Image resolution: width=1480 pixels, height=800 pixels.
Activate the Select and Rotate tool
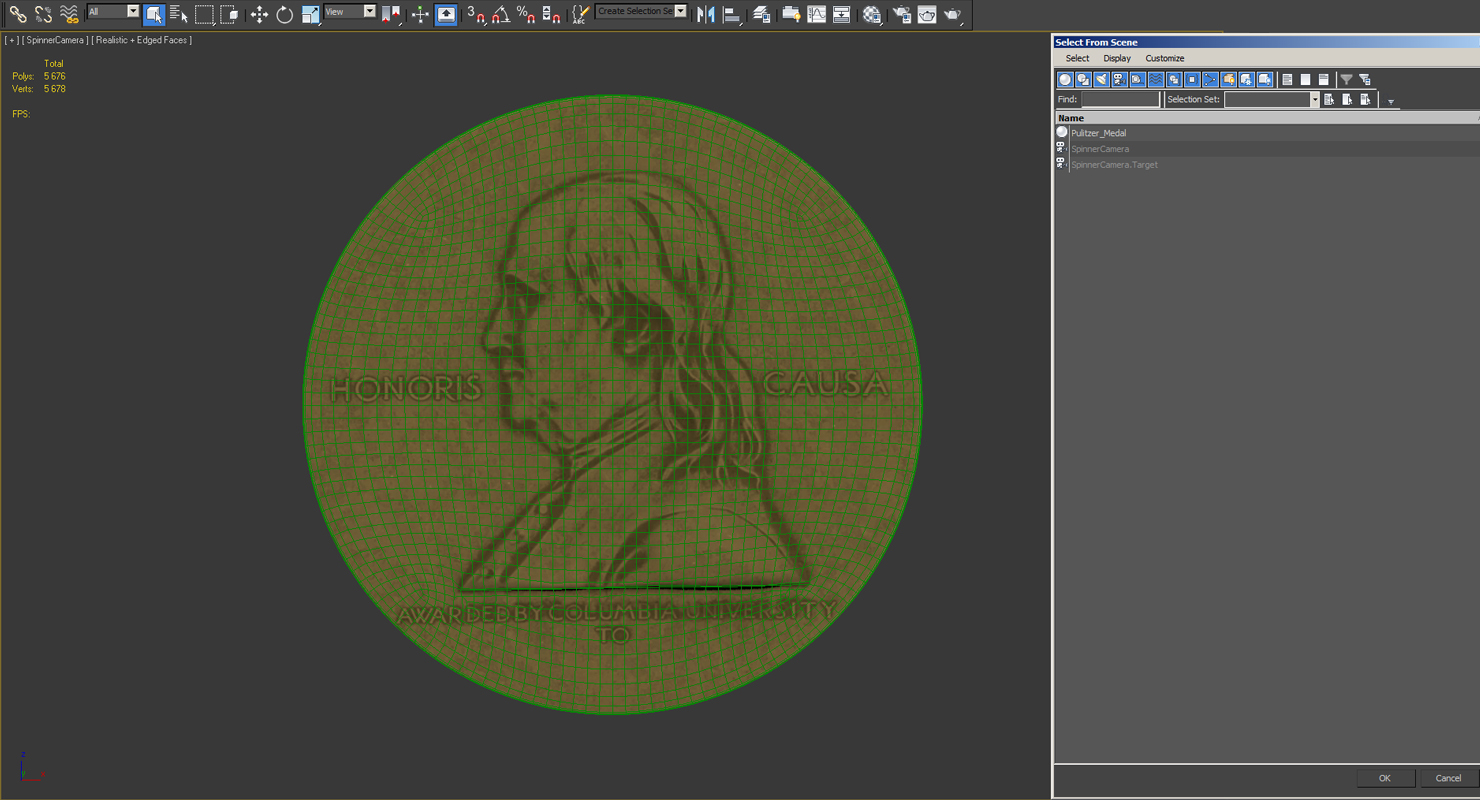pyautogui.click(x=285, y=14)
